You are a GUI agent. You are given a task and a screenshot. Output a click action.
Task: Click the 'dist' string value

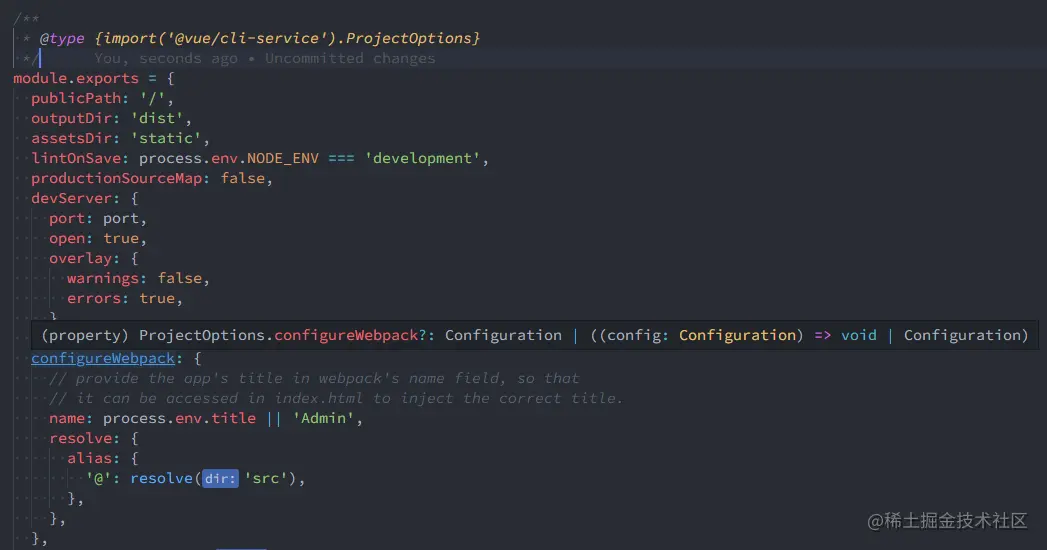(157, 118)
